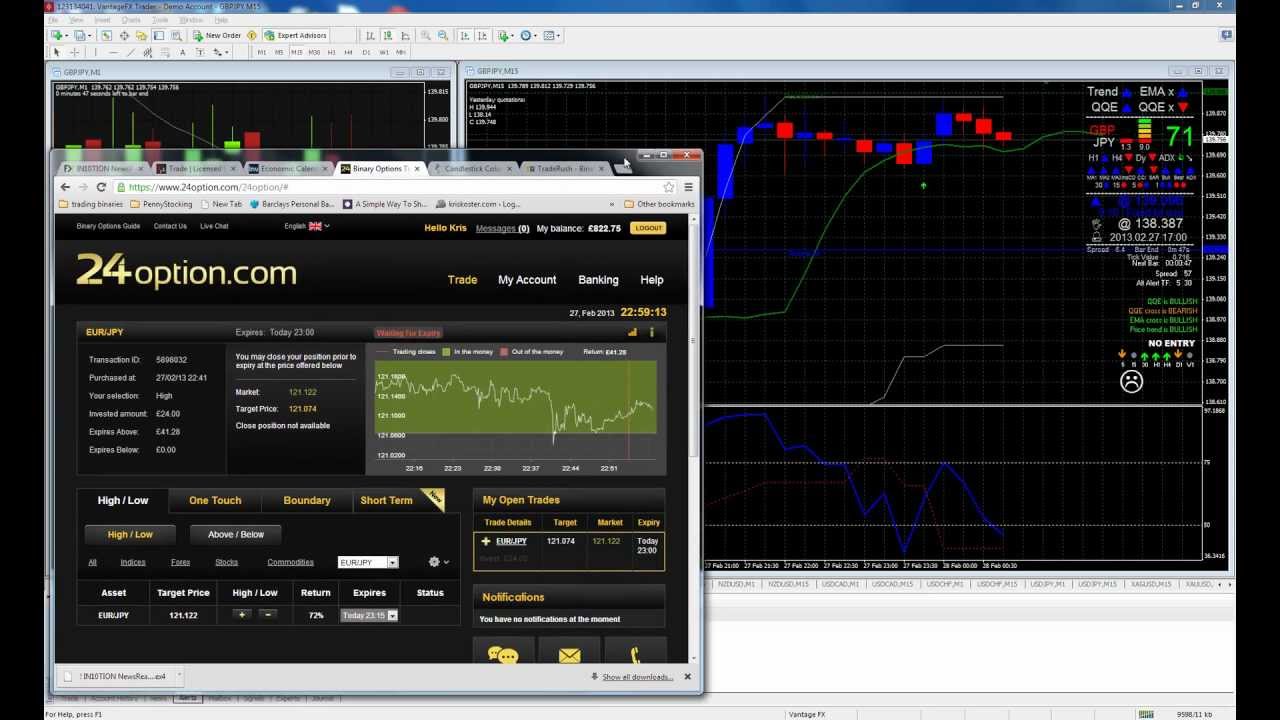The image size is (1280, 720).
Task: Open Live Chat link
Action: pyautogui.click(x=214, y=226)
